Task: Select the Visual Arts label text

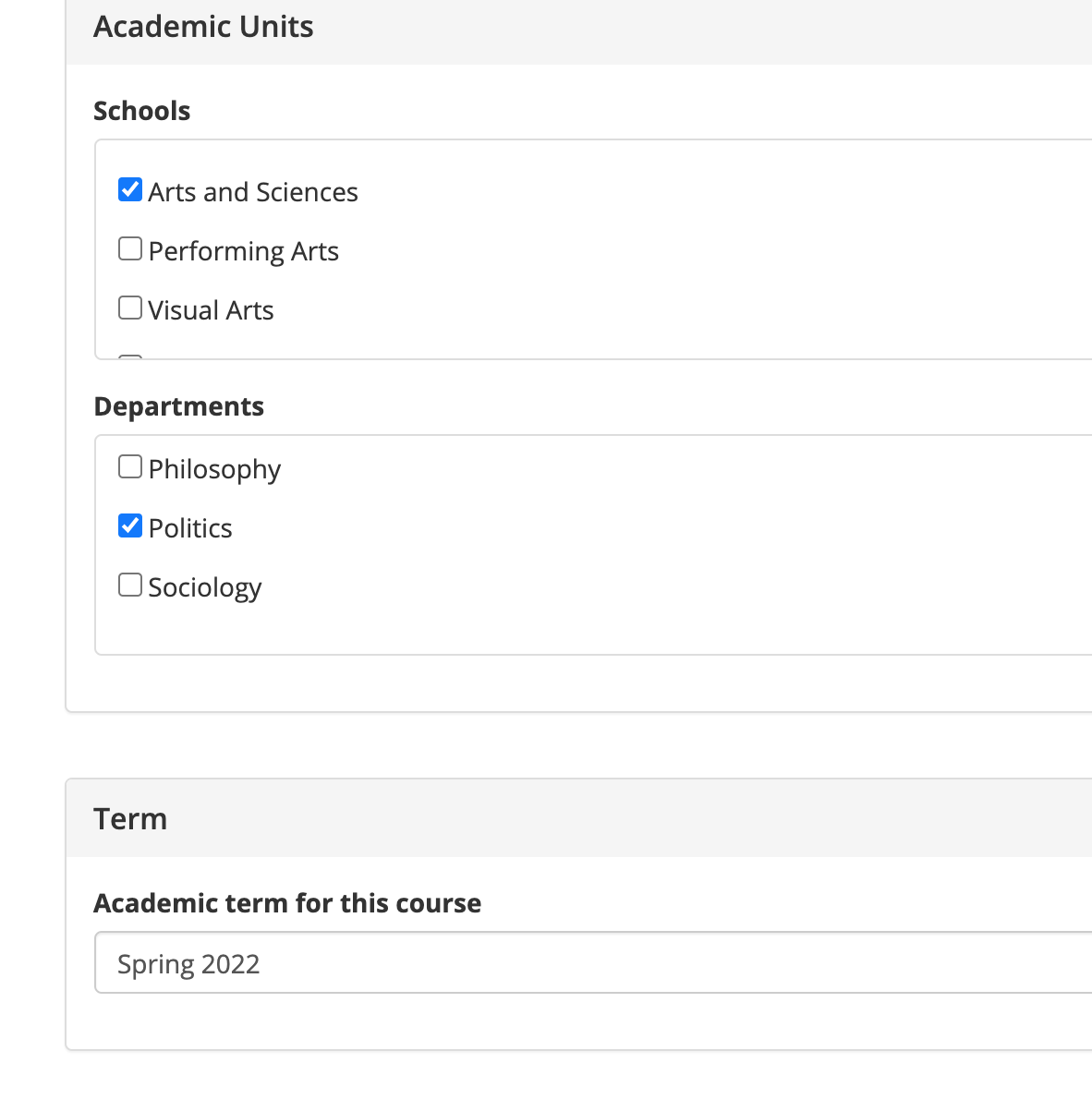Action: coord(211,310)
